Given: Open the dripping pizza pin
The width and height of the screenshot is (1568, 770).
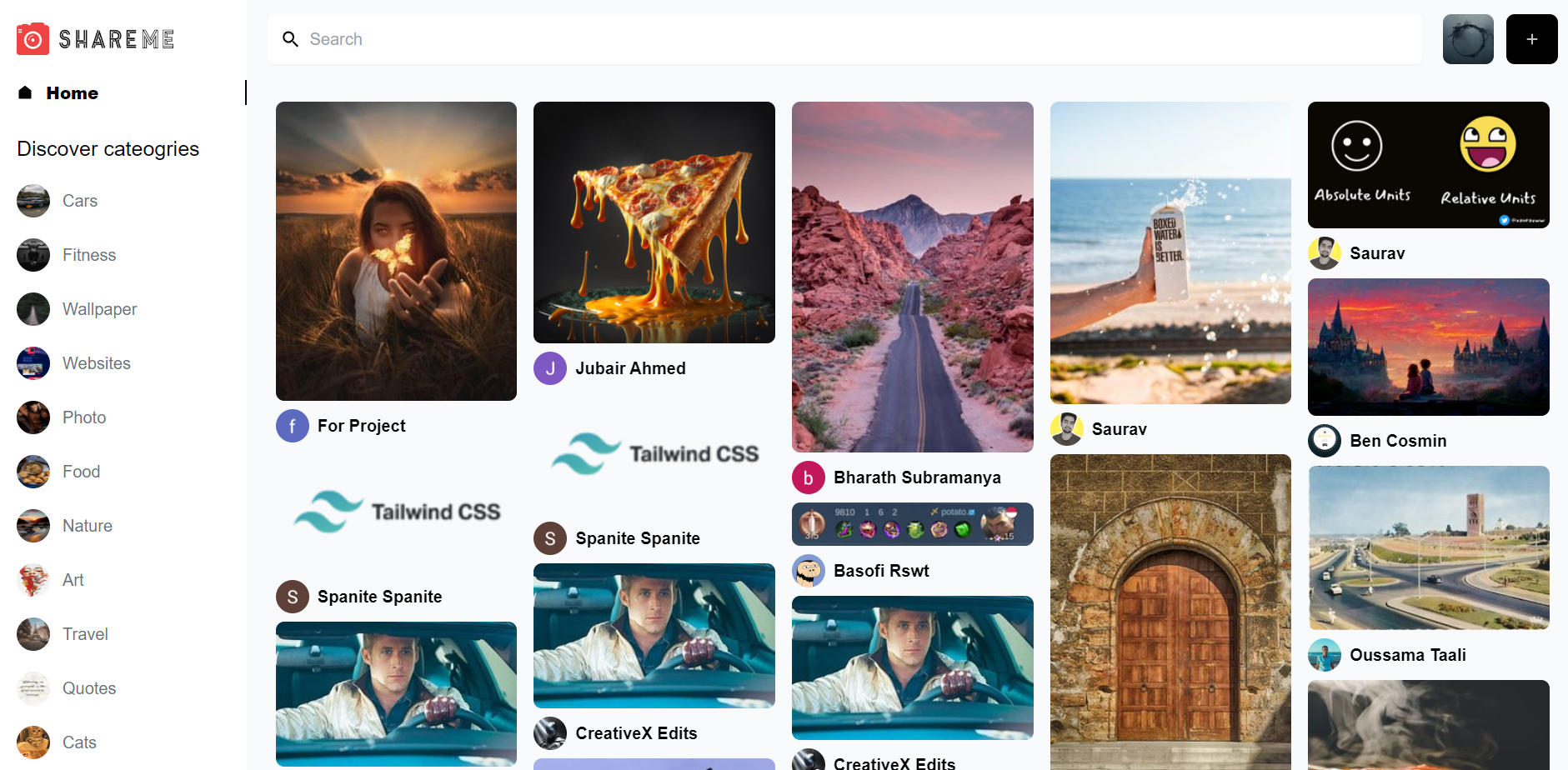Looking at the screenshot, I should tap(654, 222).
